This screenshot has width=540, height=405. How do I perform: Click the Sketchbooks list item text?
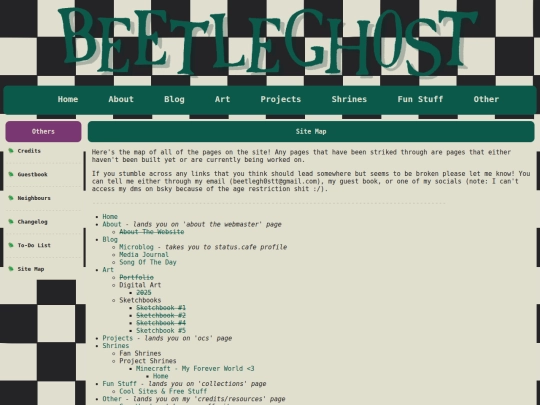pyautogui.click(x=140, y=300)
